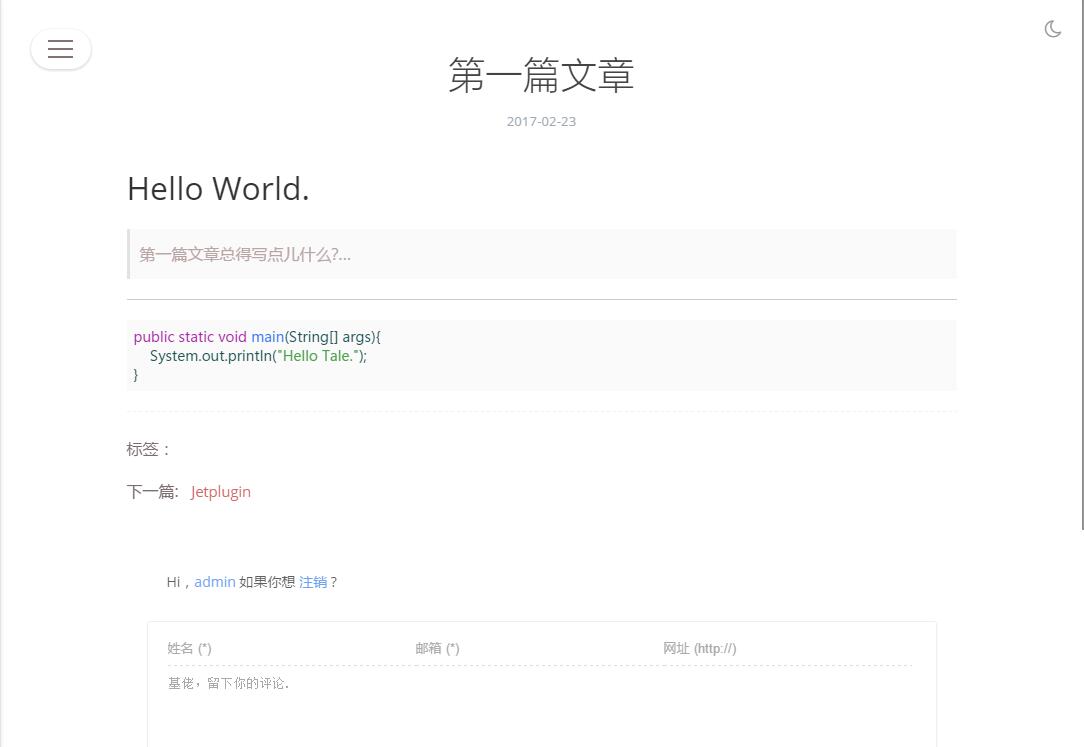Log out via the 注销 link
The image size is (1084, 747).
313,581
